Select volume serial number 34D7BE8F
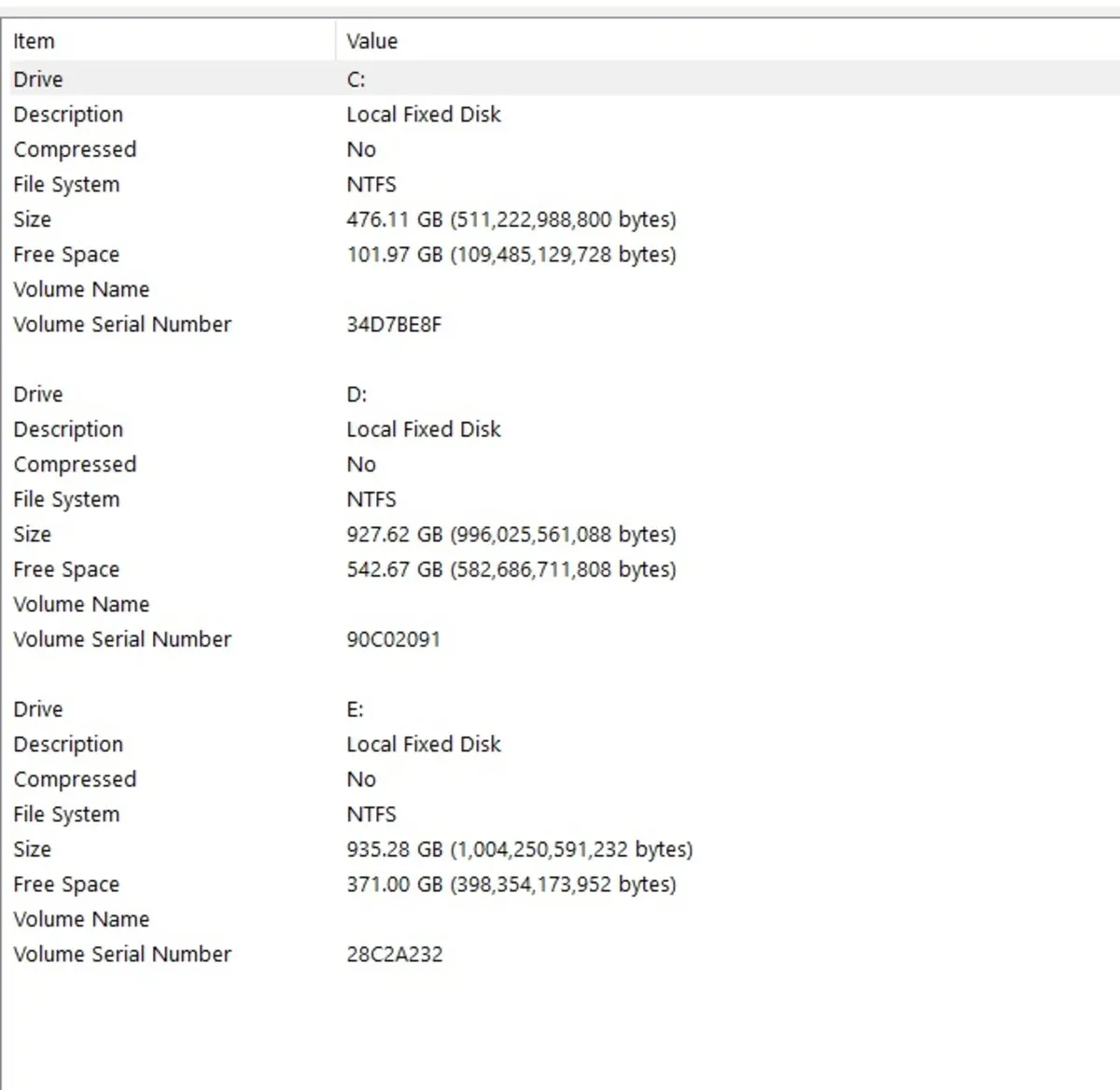 (x=394, y=325)
